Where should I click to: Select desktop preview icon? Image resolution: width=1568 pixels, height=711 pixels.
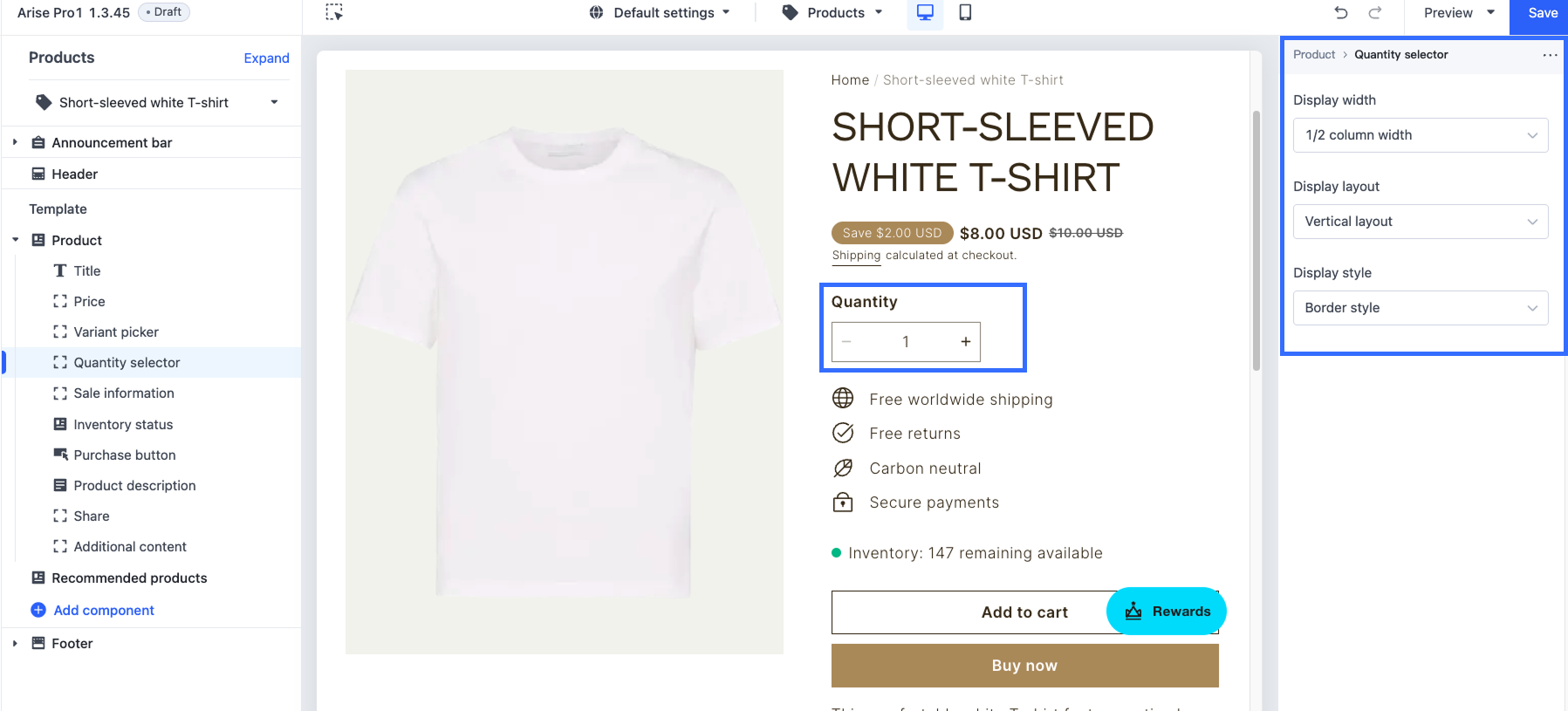click(x=925, y=13)
